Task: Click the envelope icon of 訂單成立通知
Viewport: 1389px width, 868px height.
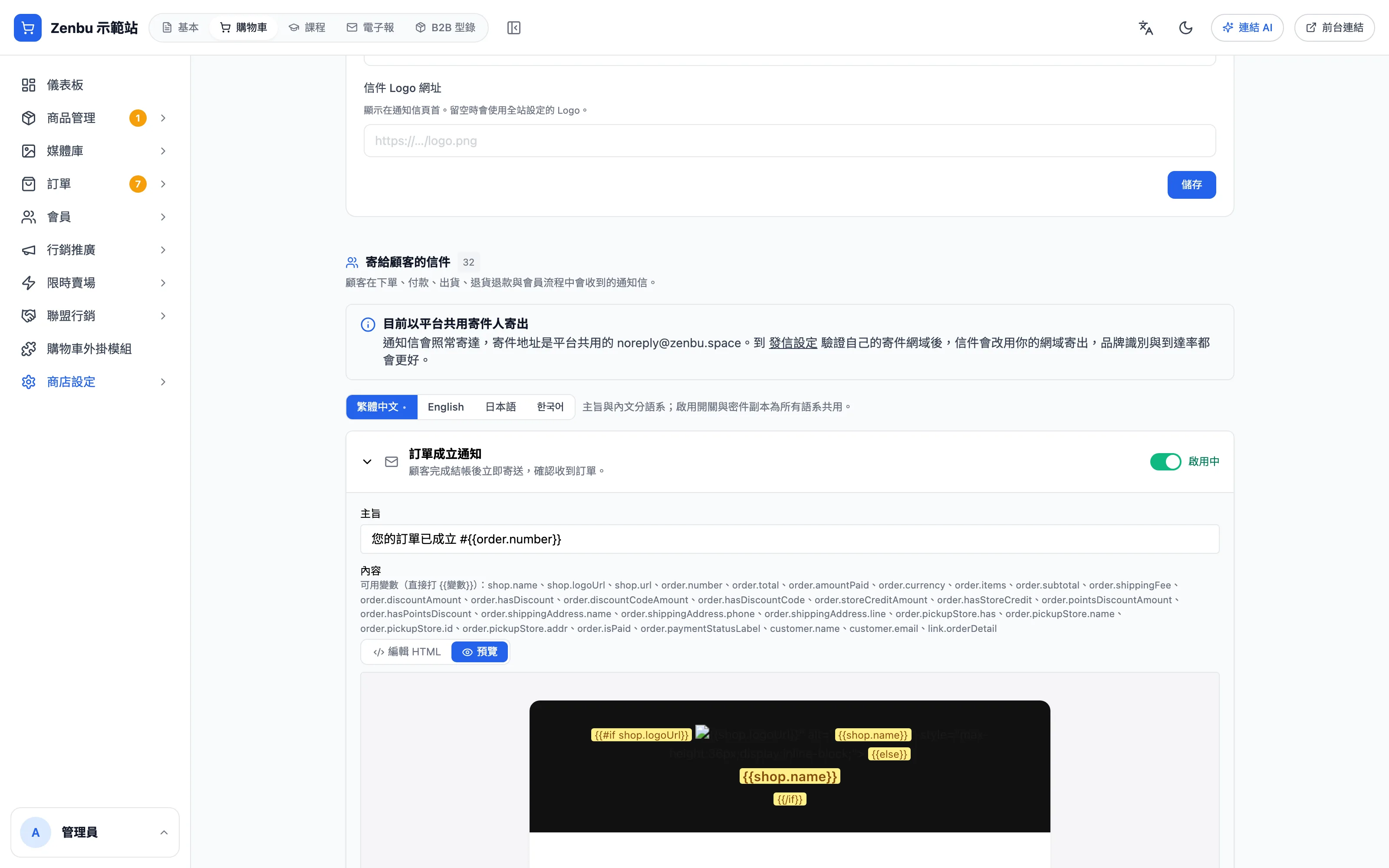Action: pos(392,461)
